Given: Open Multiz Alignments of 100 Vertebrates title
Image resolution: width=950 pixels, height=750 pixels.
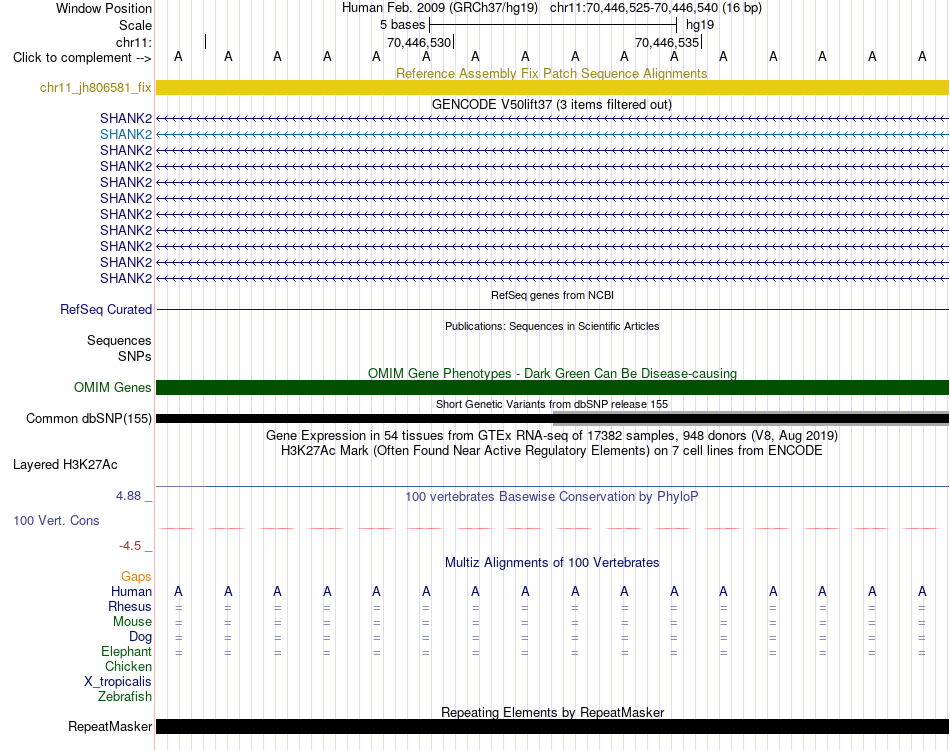Looking at the screenshot, I should 552,562.
